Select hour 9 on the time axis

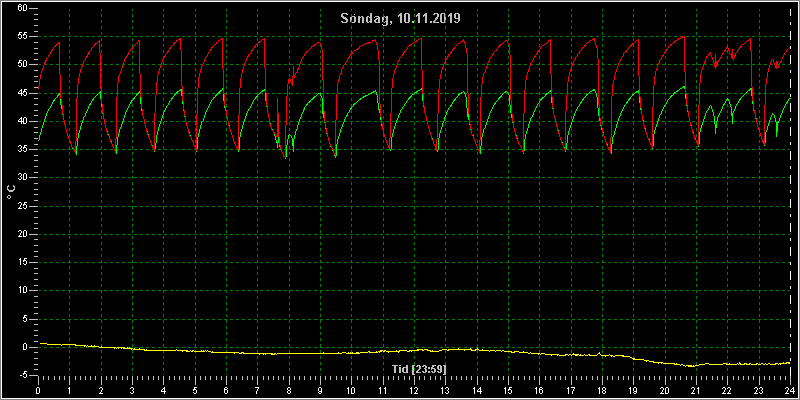(320, 391)
